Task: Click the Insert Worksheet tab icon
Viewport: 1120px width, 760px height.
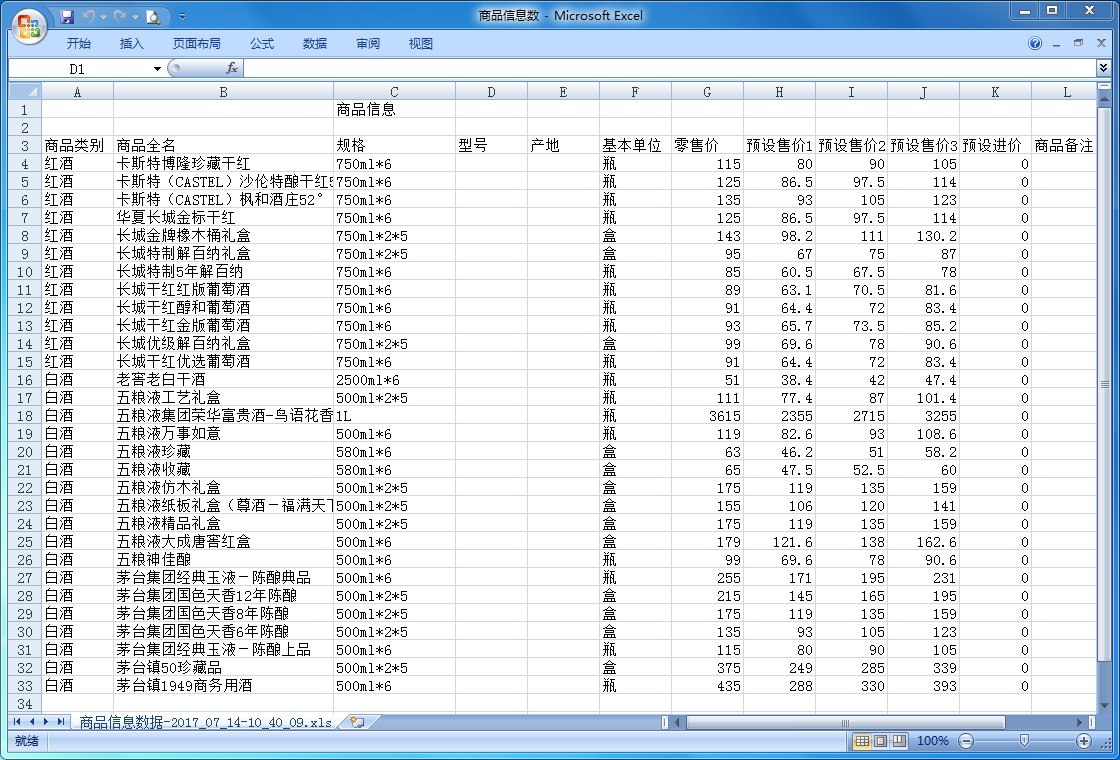Action: click(x=357, y=722)
